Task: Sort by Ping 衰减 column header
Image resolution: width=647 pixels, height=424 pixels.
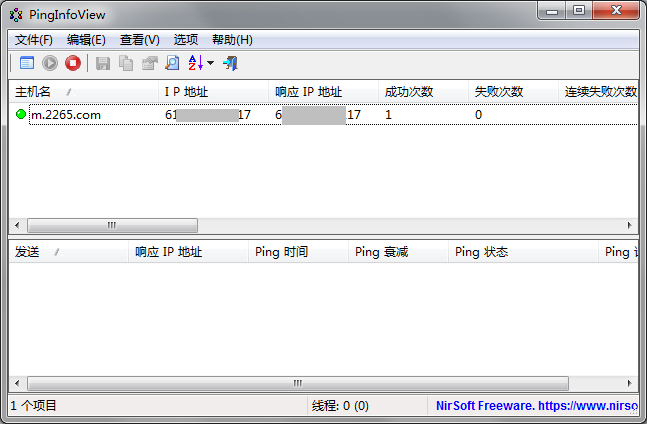Action: click(x=398, y=252)
